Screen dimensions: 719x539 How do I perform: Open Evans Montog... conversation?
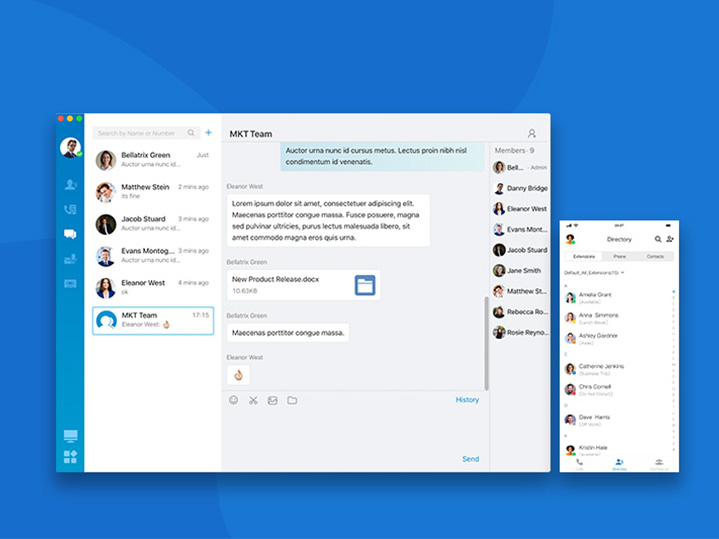[x=153, y=256]
